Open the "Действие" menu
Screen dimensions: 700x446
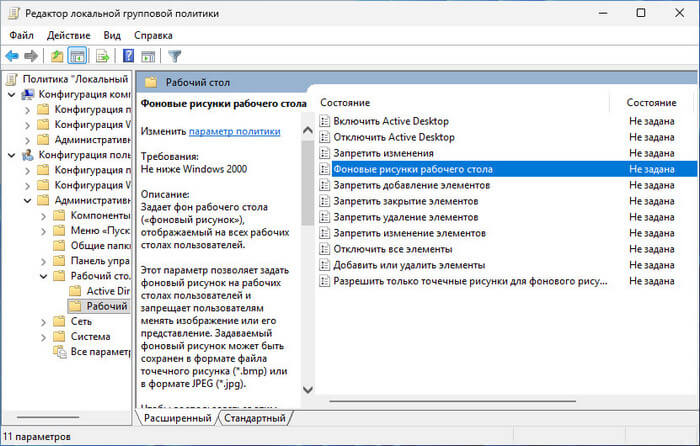click(x=68, y=35)
